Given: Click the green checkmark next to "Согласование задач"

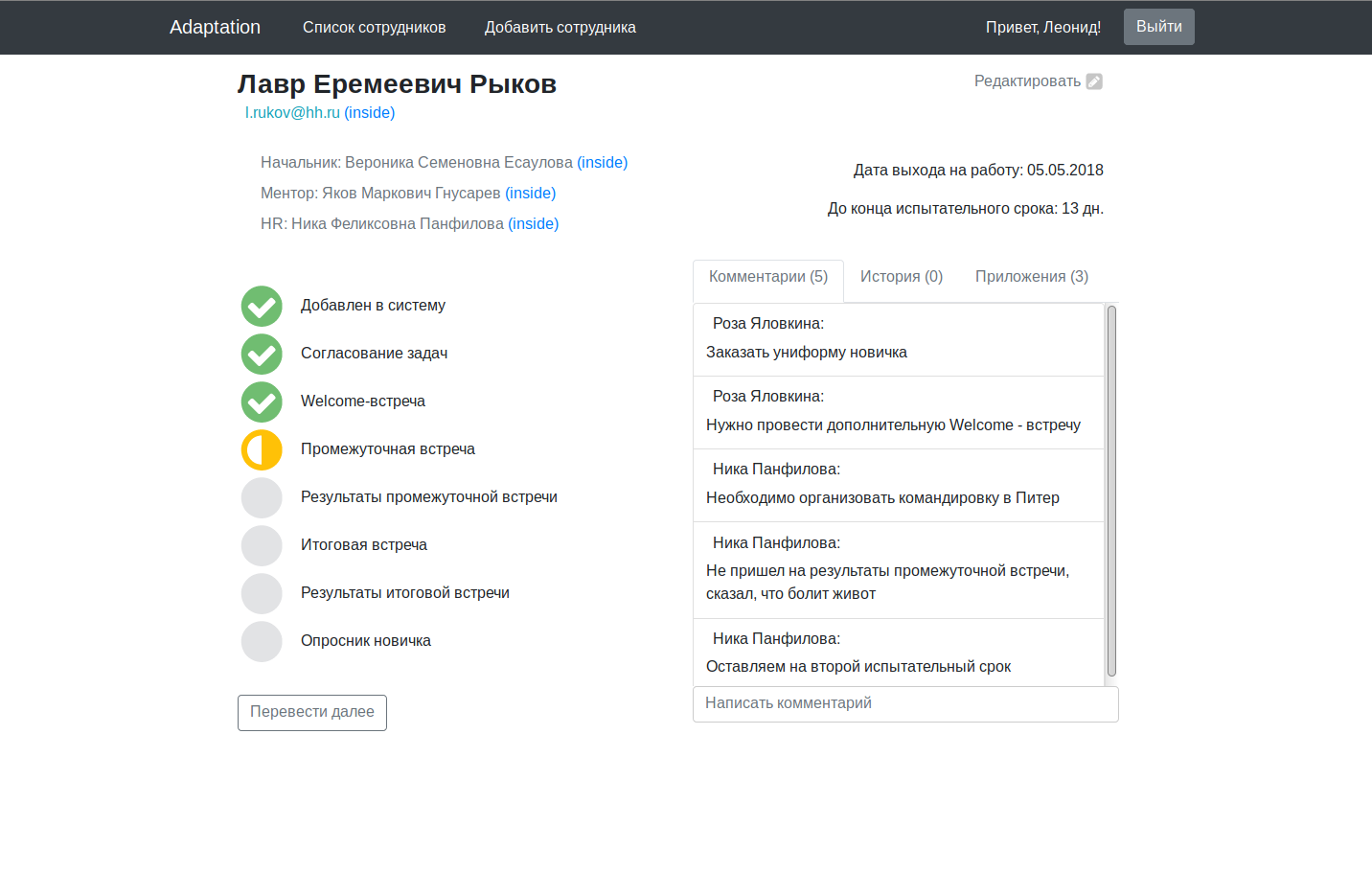Looking at the screenshot, I should 262,355.
